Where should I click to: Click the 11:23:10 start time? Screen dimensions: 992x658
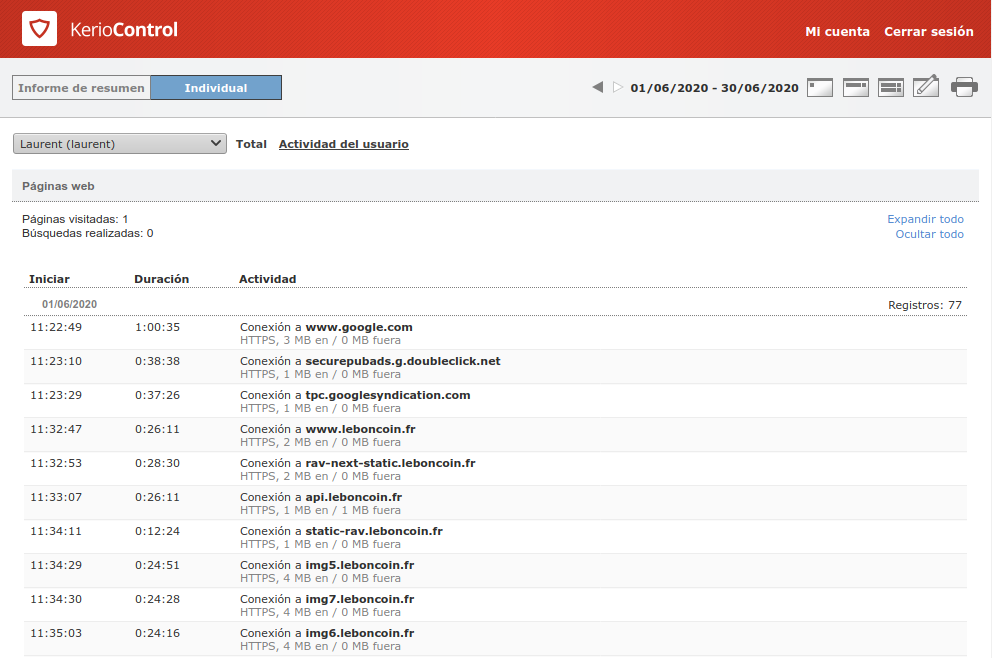tap(56, 361)
